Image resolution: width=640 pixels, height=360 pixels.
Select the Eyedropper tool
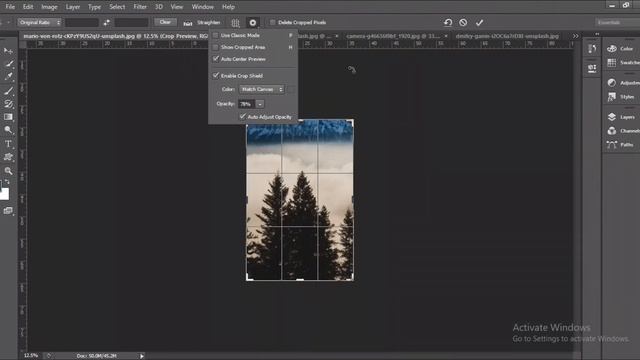point(8,76)
